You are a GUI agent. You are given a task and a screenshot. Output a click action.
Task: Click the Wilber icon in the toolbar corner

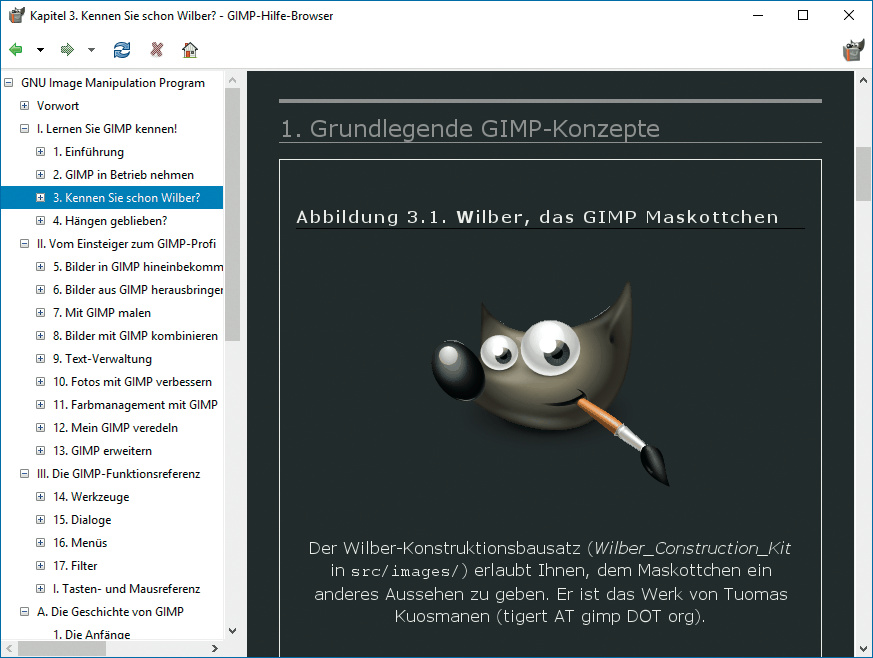coord(853,50)
